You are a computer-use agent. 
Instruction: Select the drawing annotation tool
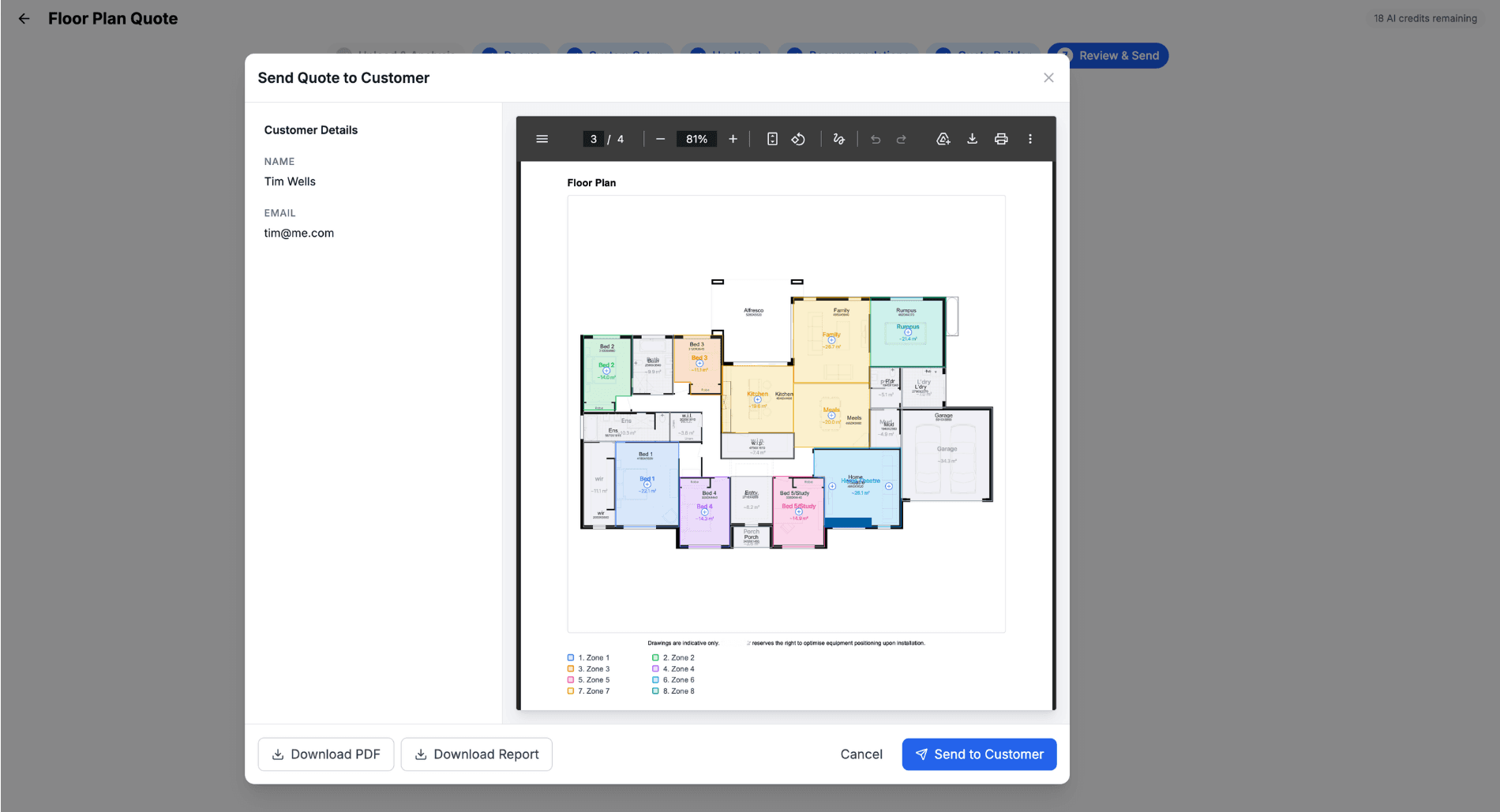click(838, 138)
